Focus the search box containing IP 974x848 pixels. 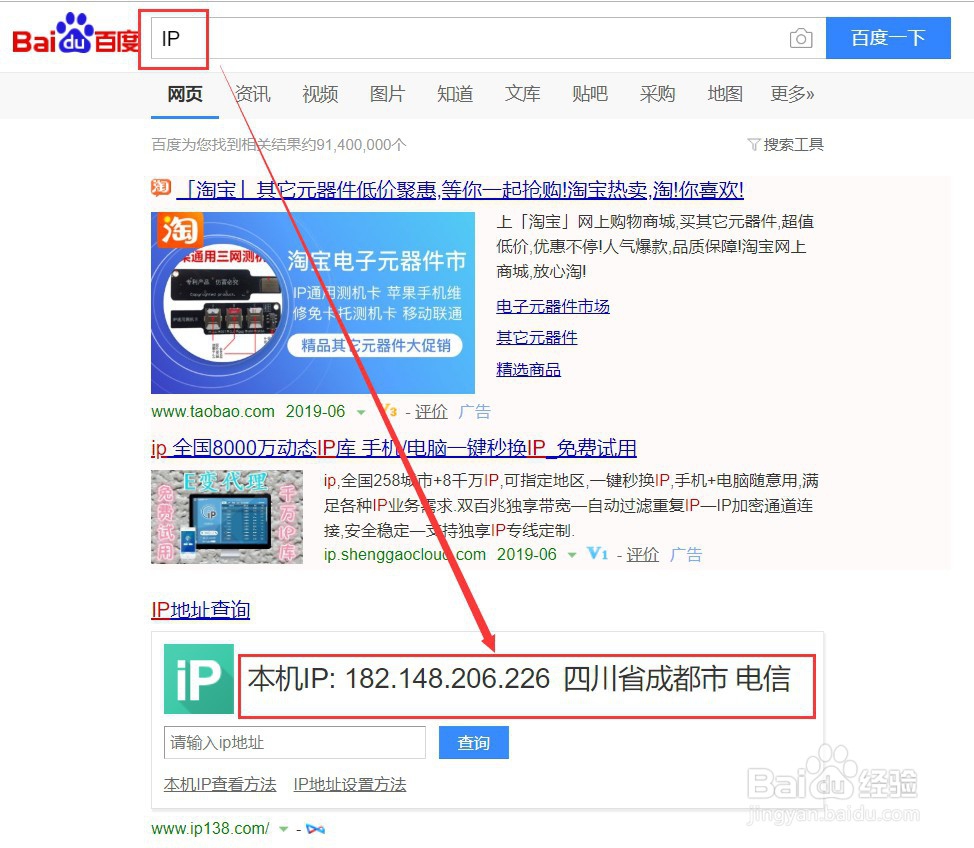click(x=488, y=38)
